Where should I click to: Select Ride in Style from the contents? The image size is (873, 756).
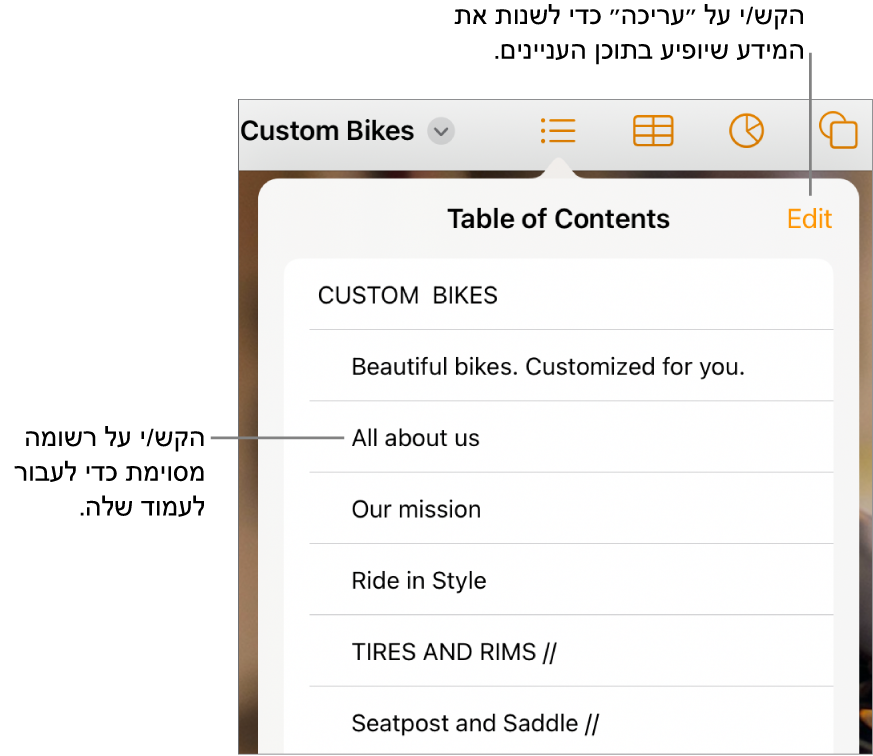[418, 580]
